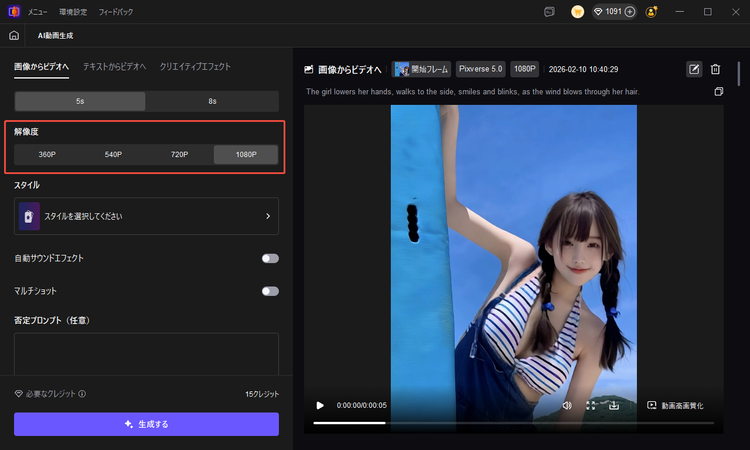Viewport: 750px width, 450px height.
Task: Toggle マルチショット switch
Action: tap(270, 291)
